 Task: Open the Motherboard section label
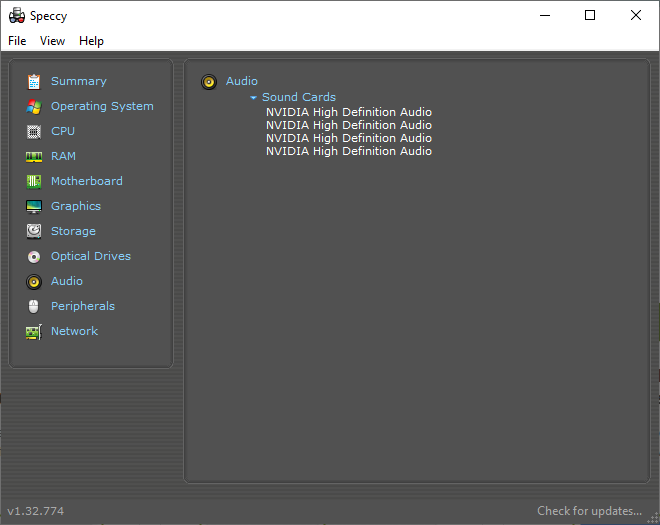click(87, 181)
